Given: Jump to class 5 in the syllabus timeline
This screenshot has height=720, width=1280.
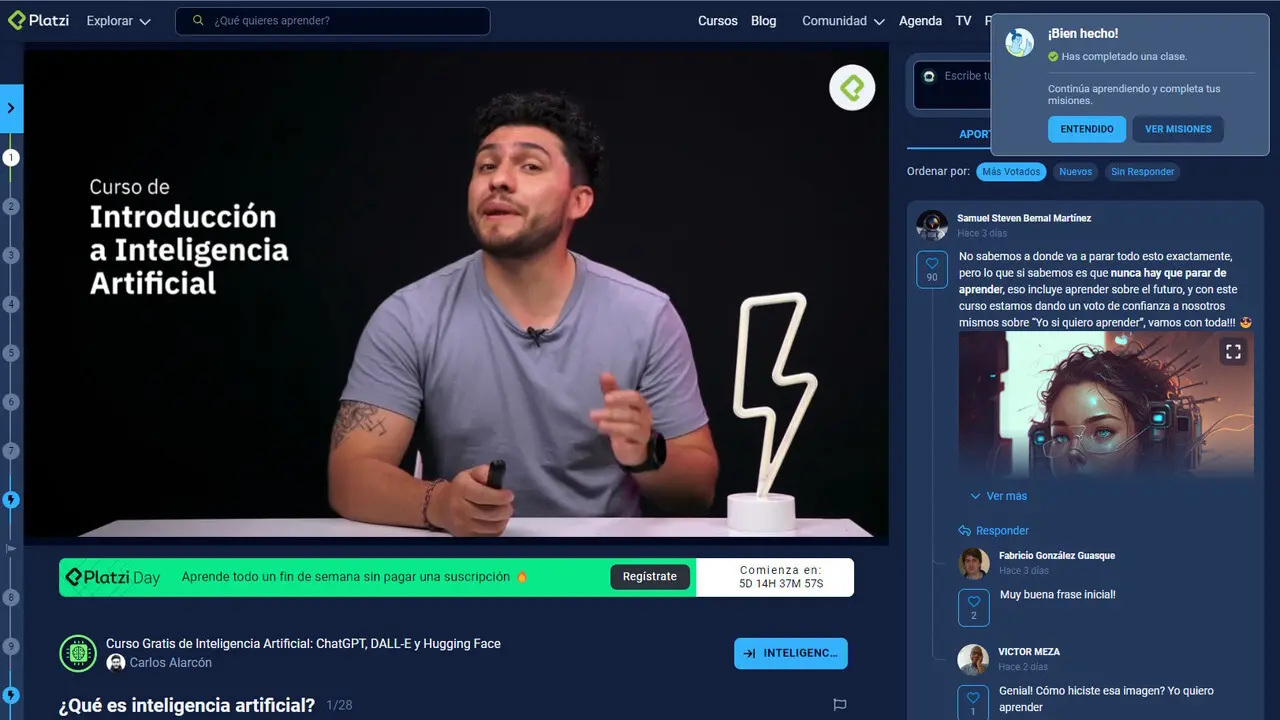Looking at the screenshot, I should click(11, 353).
